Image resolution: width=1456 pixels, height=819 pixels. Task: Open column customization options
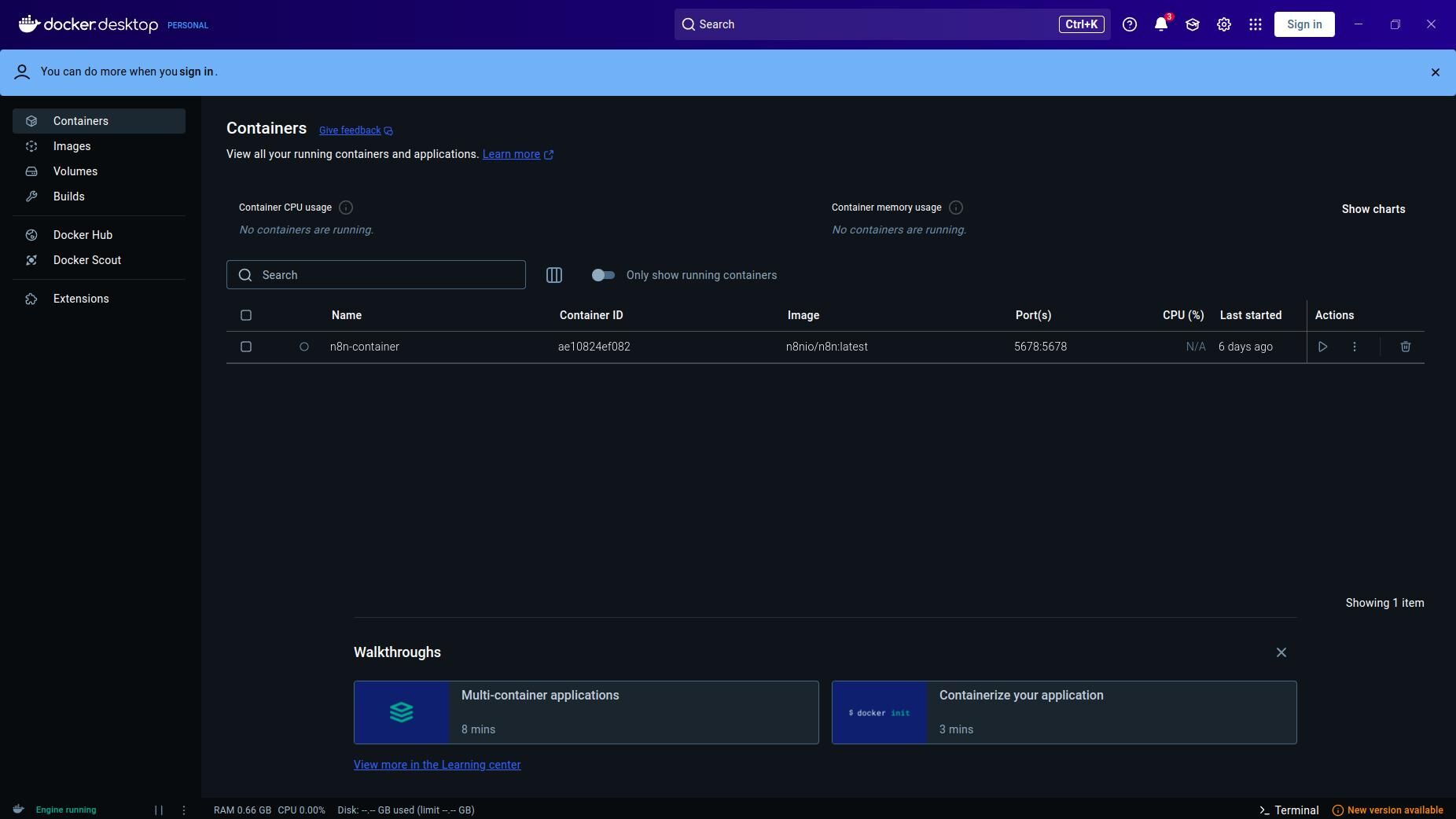click(553, 275)
